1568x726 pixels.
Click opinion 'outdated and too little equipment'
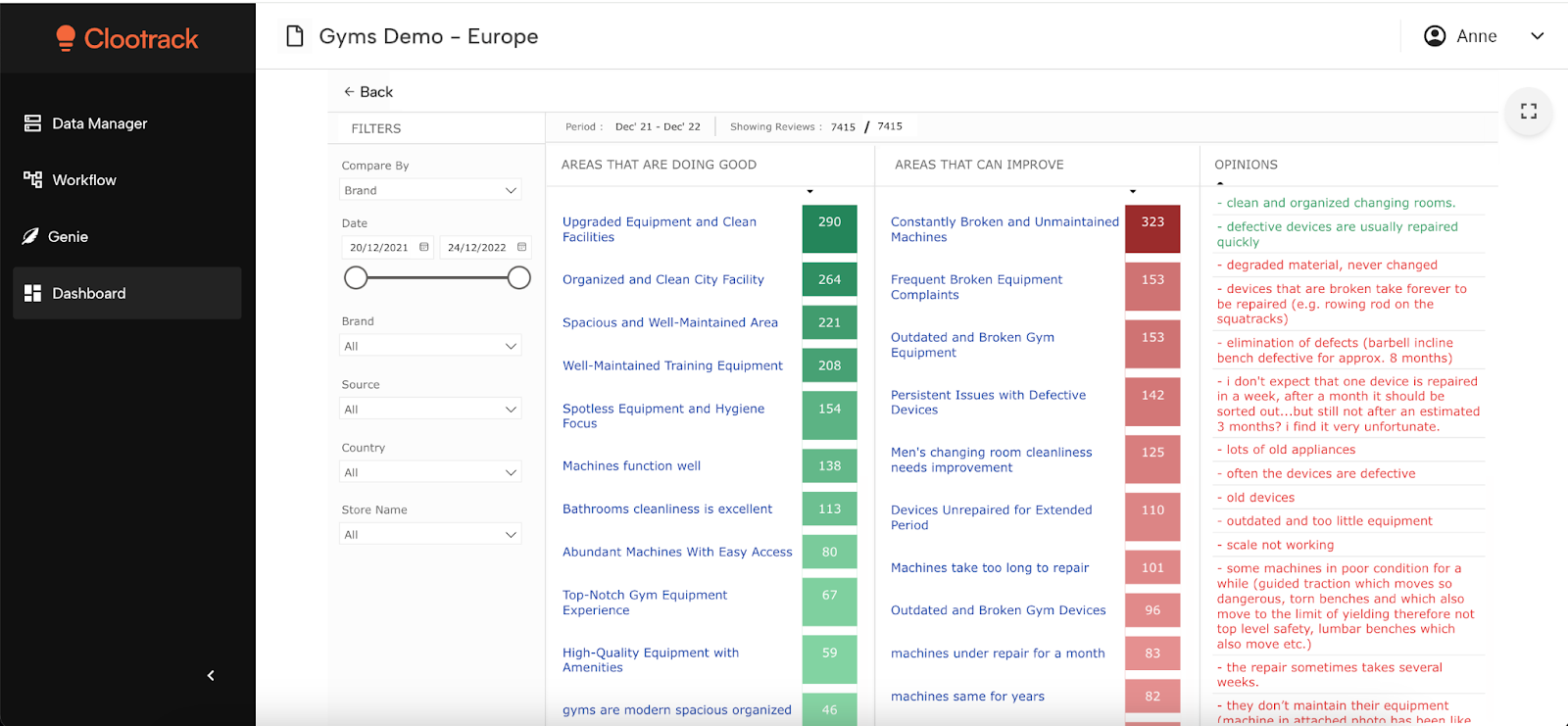1325,521
